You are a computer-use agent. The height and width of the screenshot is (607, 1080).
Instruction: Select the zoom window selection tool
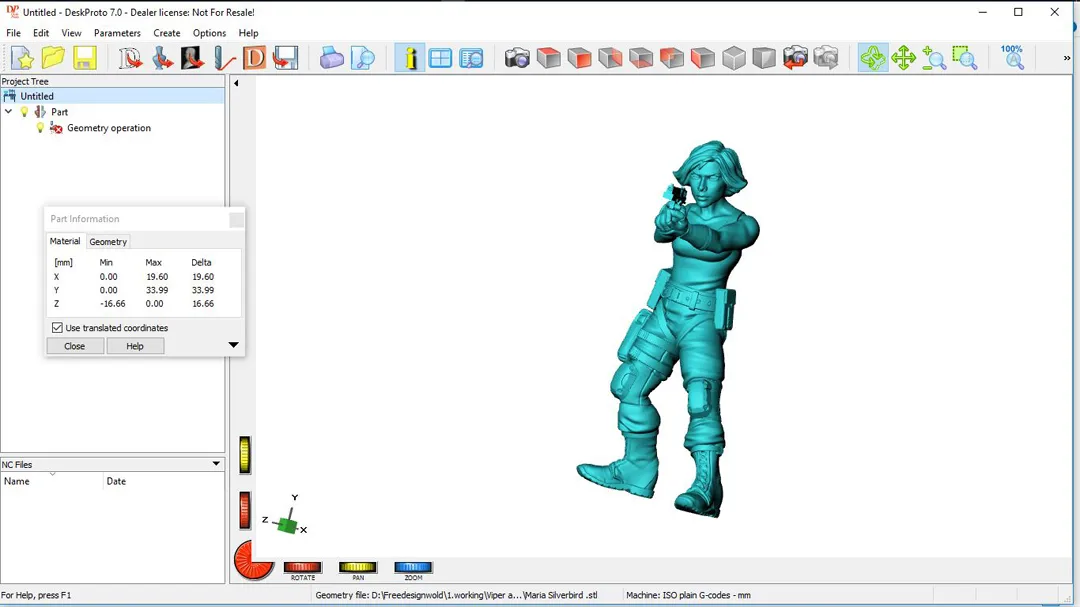pos(965,58)
